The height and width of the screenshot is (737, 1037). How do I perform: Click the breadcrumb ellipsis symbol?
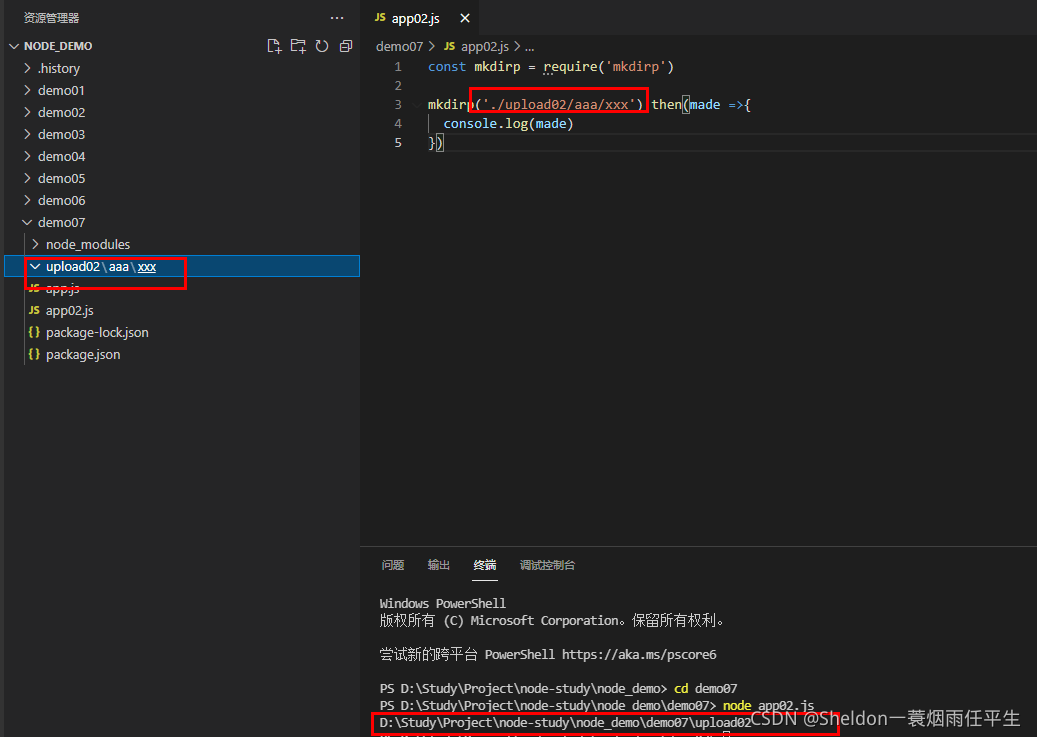[x=529, y=48]
